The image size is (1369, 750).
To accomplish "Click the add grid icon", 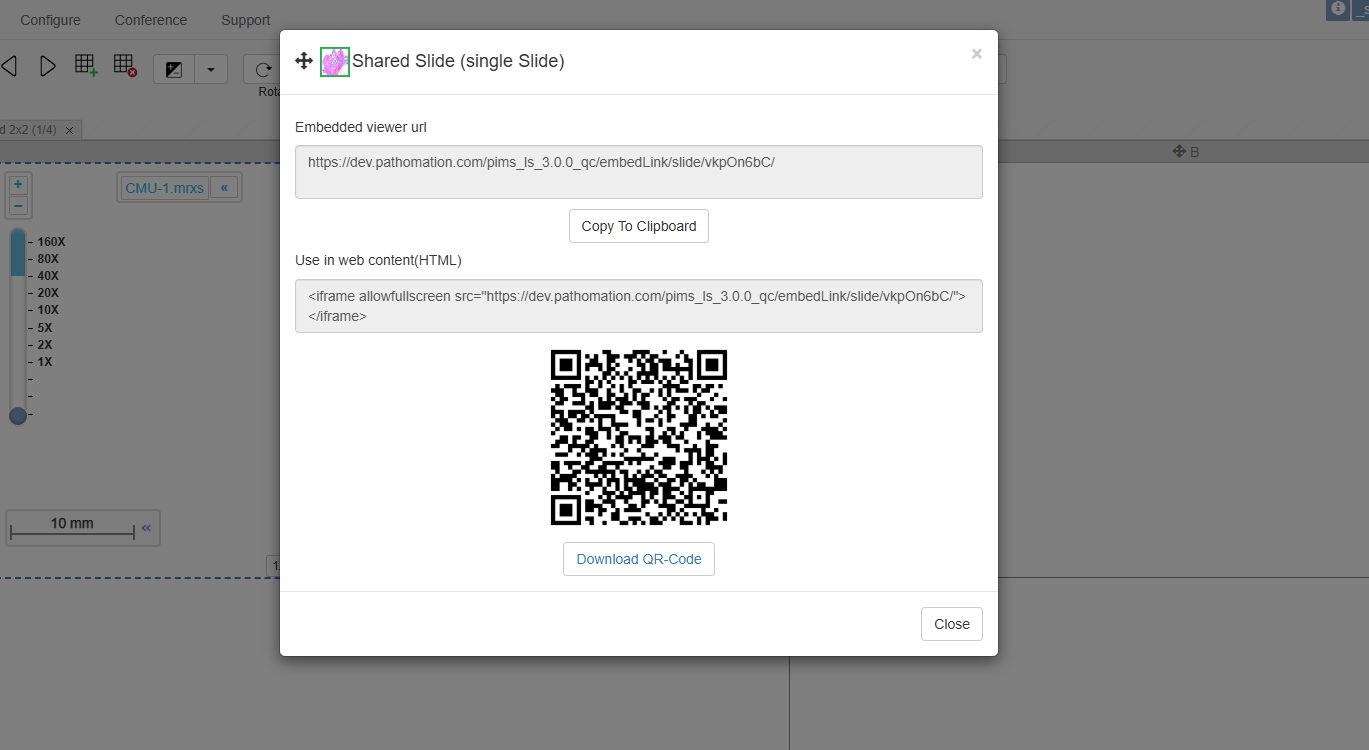I will tap(86, 66).
